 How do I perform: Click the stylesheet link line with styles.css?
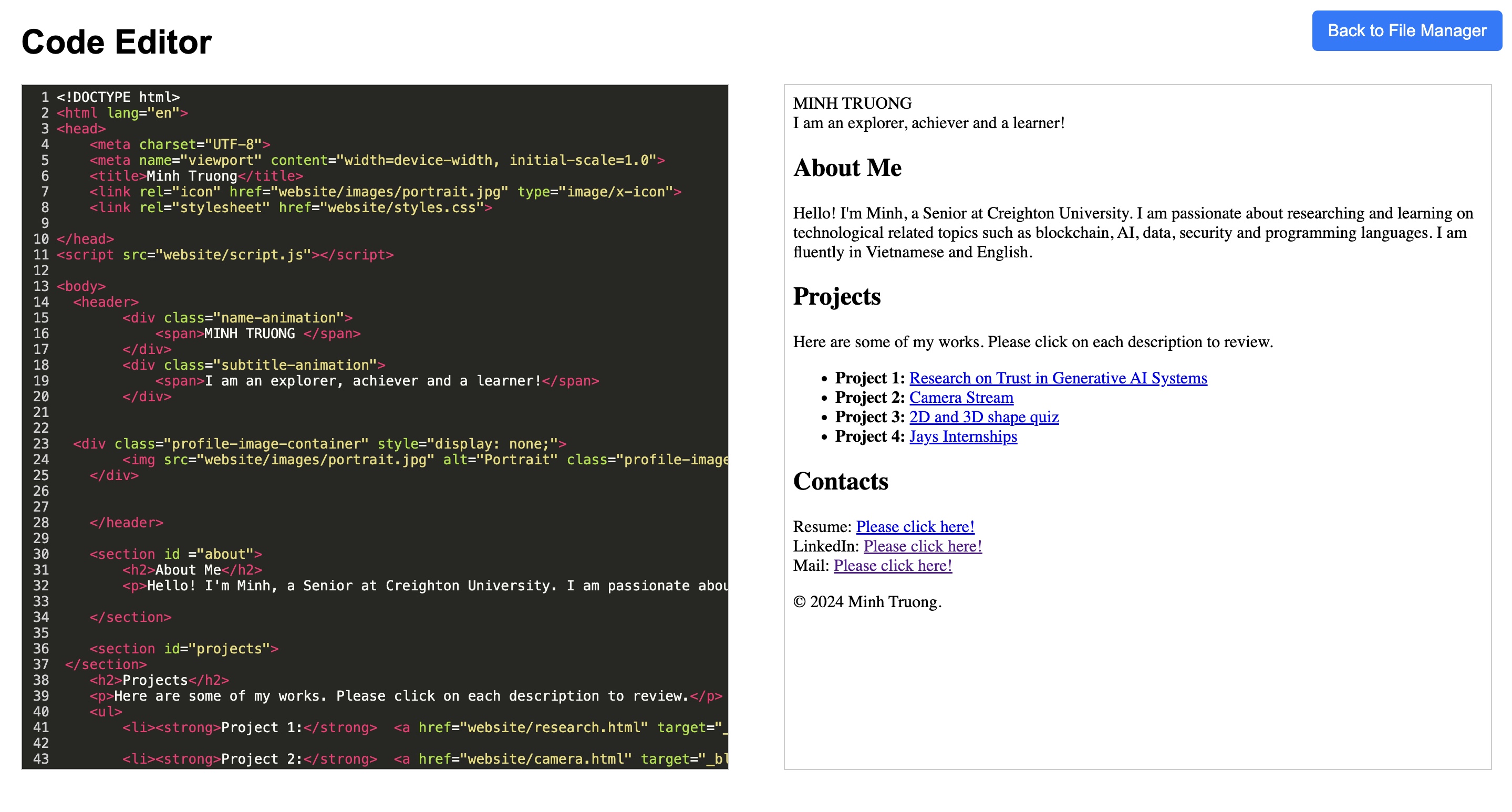[x=291, y=207]
